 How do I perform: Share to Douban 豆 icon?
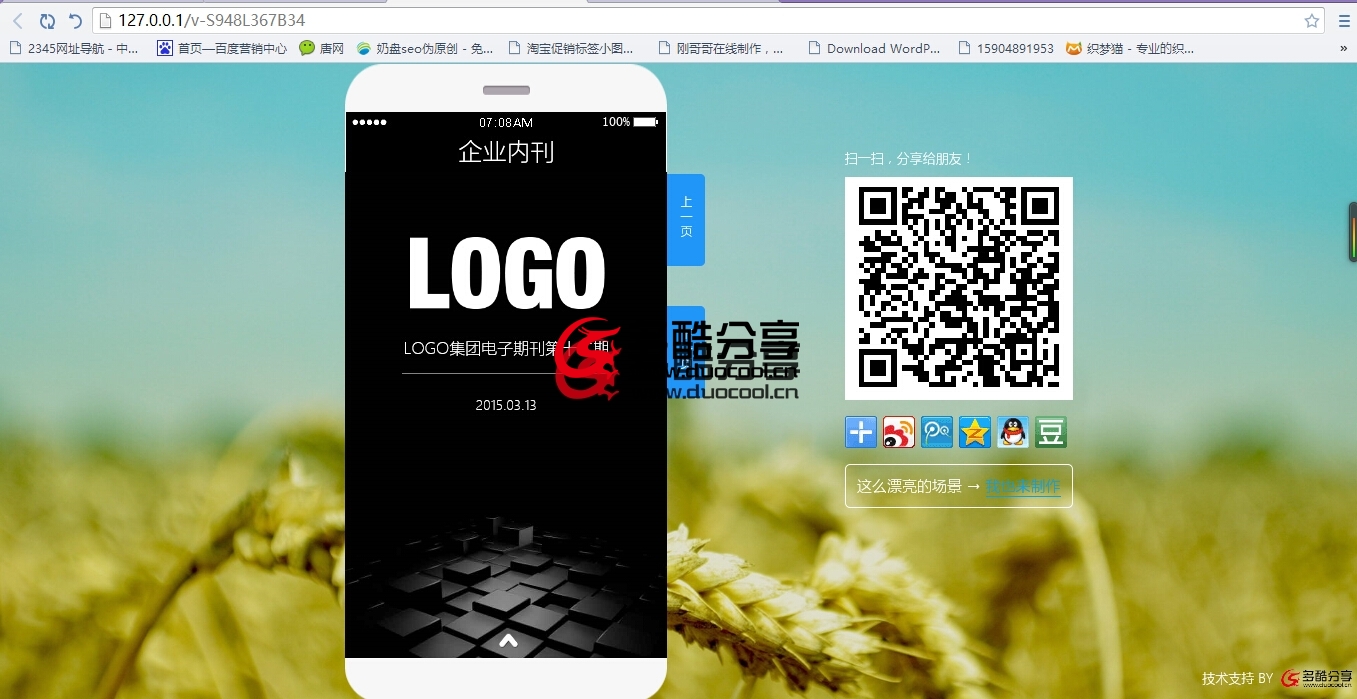click(1051, 432)
